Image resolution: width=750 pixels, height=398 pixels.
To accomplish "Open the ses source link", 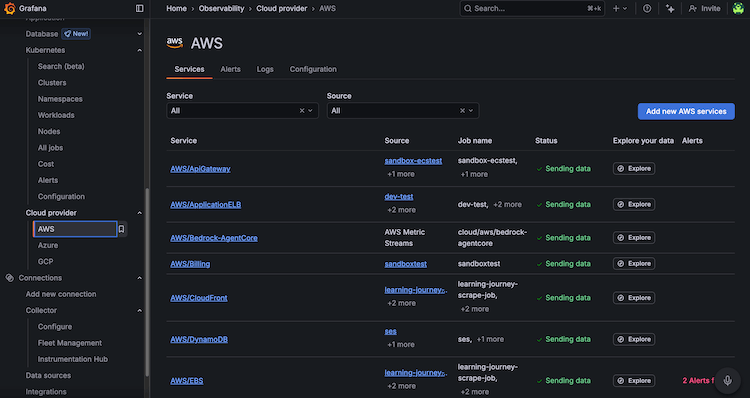I will (x=390, y=332).
